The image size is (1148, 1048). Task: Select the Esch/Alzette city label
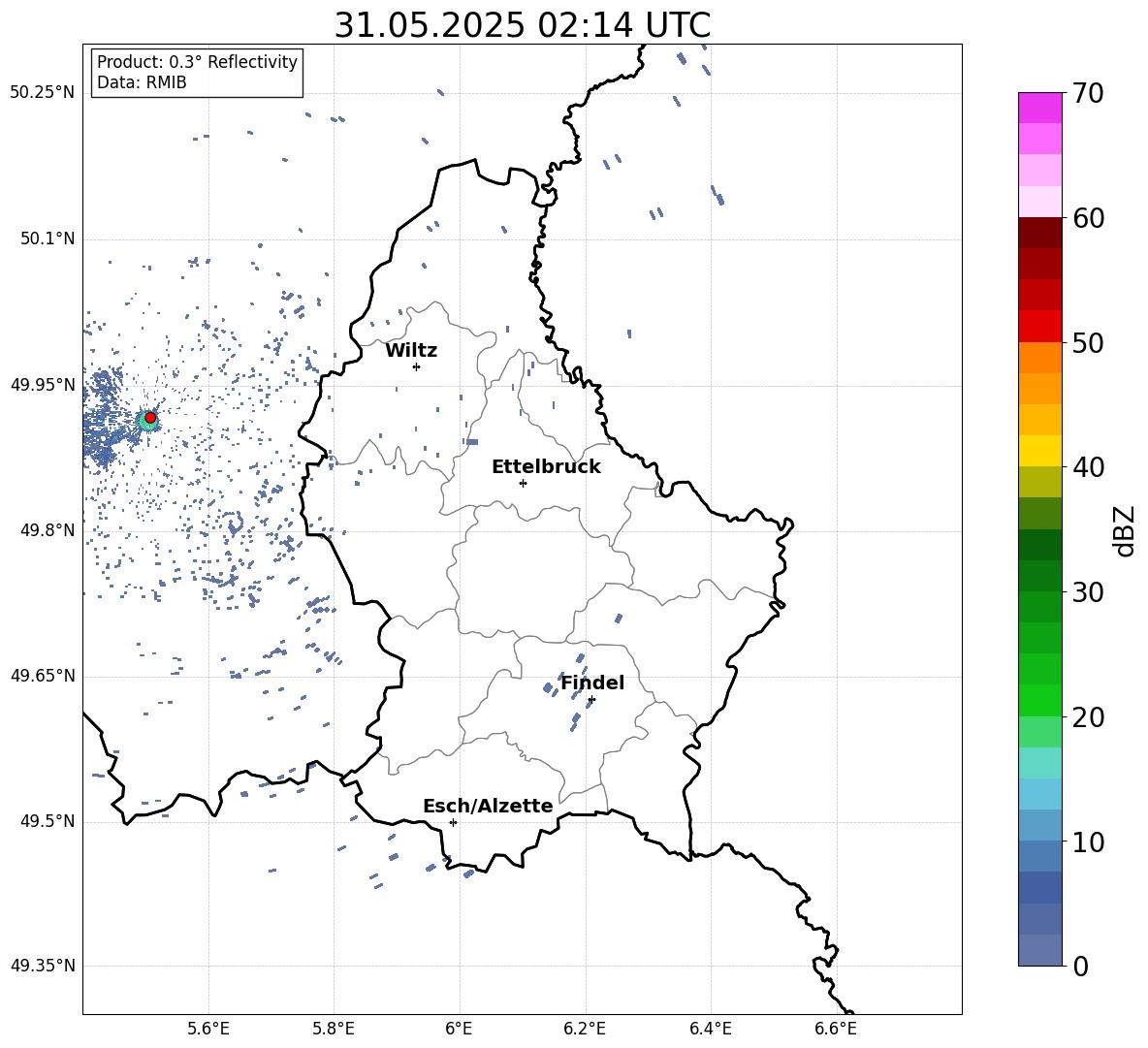point(488,806)
